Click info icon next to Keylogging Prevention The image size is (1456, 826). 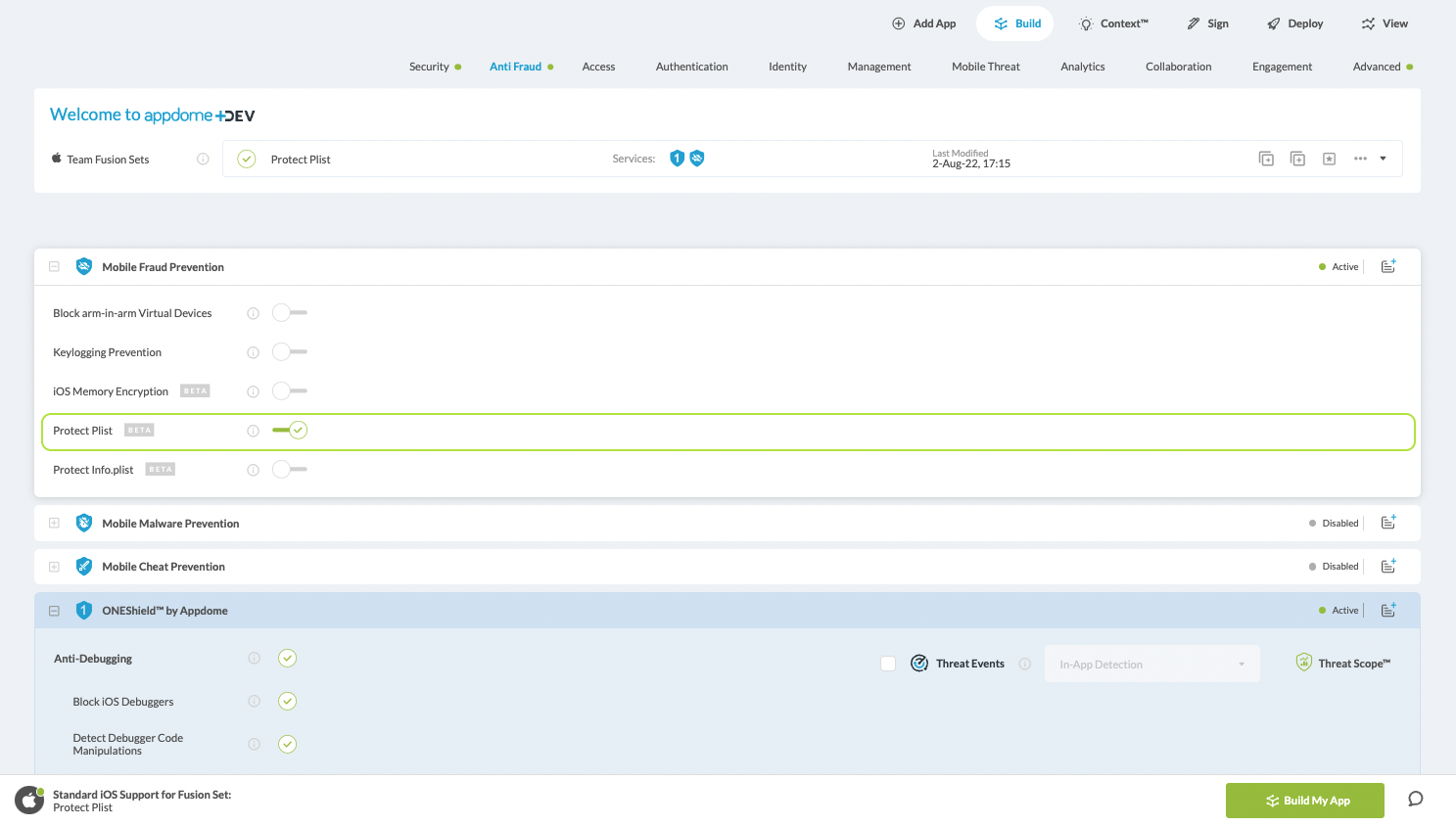(x=253, y=352)
